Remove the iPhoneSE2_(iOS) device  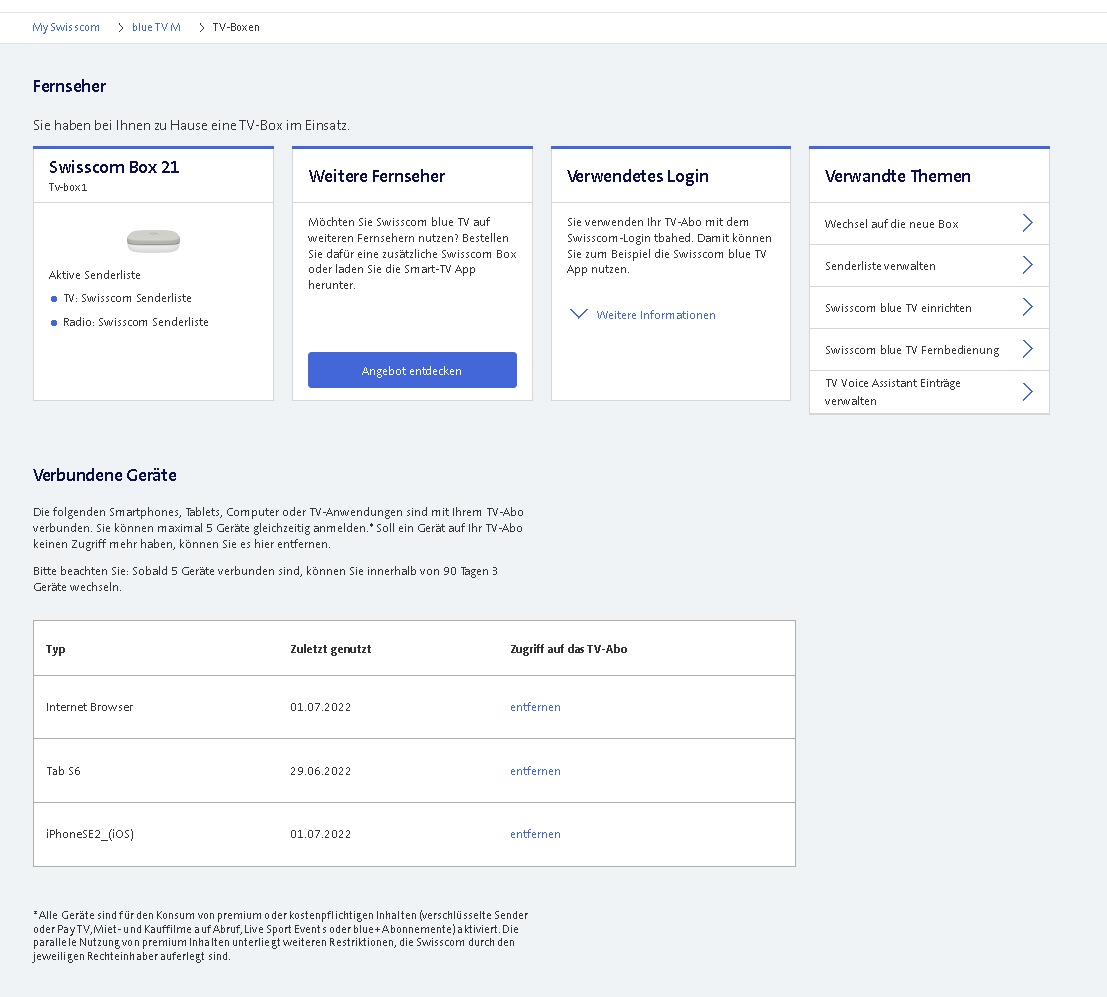pyautogui.click(x=535, y=834)
